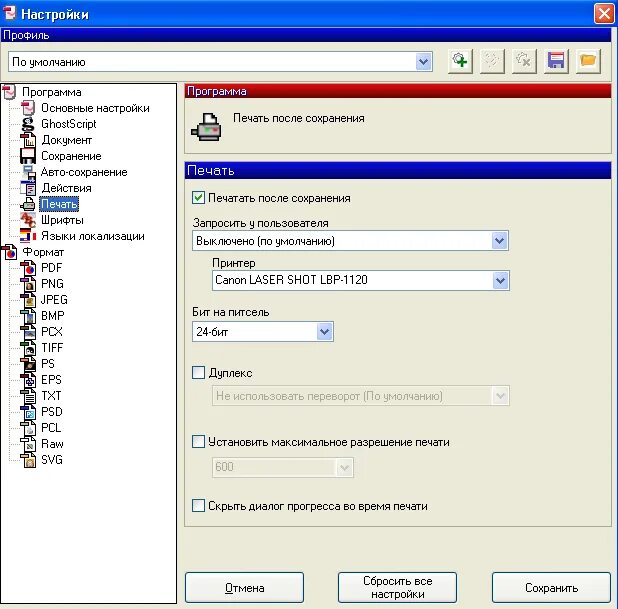Select the PCL format entry

click(x=51, y=428)
